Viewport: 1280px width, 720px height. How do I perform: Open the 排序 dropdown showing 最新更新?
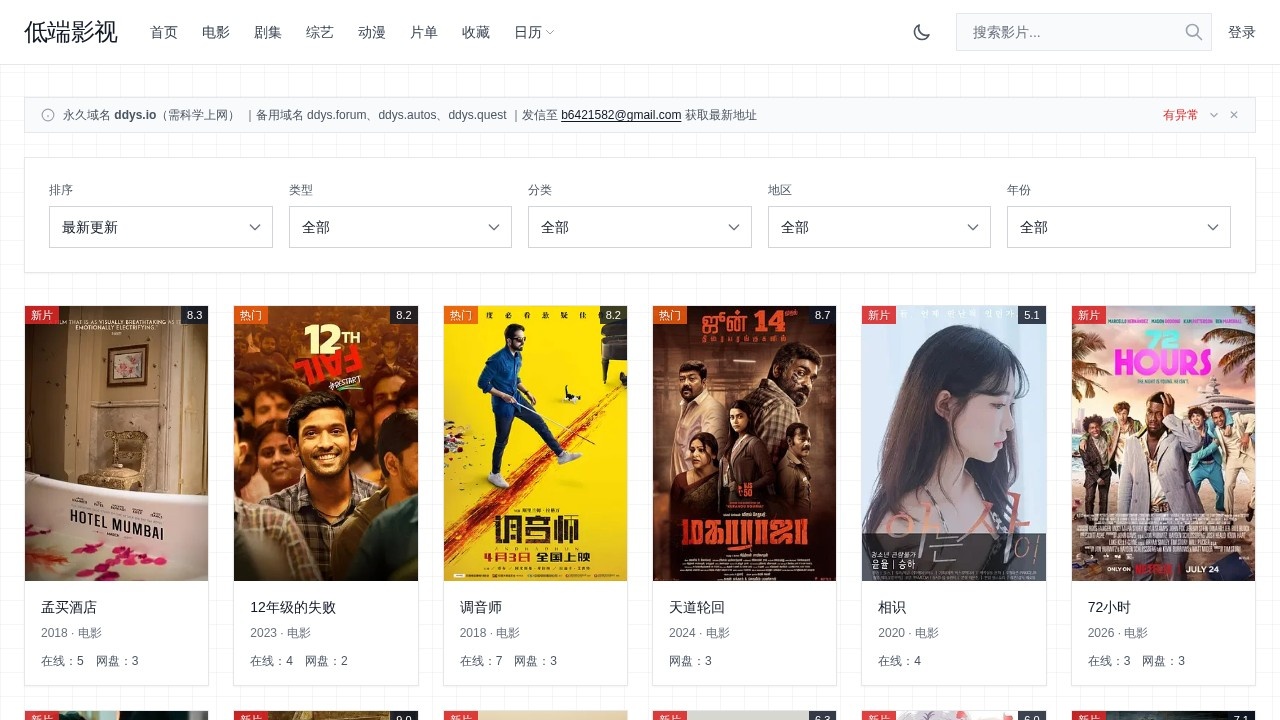[161, 227]
